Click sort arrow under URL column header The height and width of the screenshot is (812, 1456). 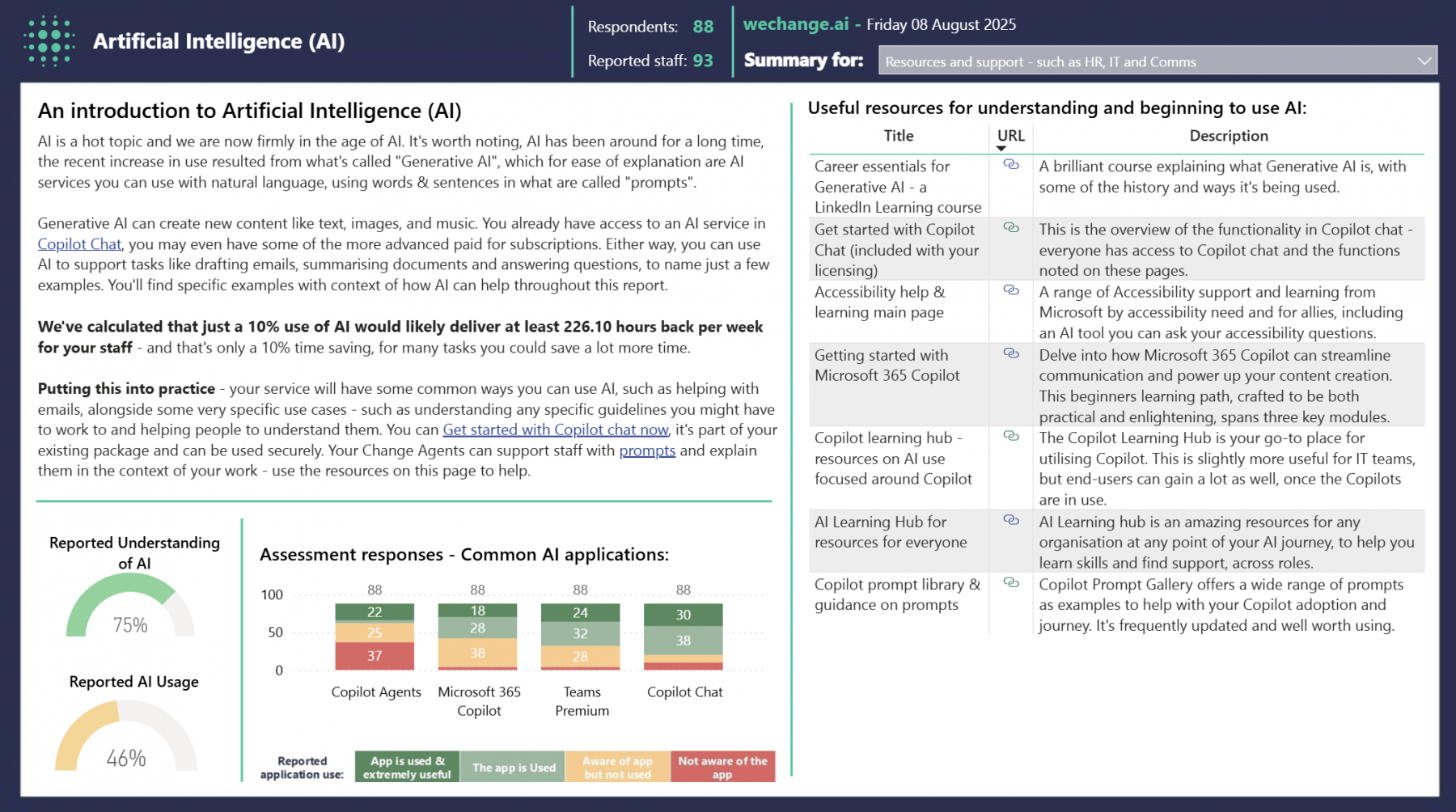[1001, 149]
